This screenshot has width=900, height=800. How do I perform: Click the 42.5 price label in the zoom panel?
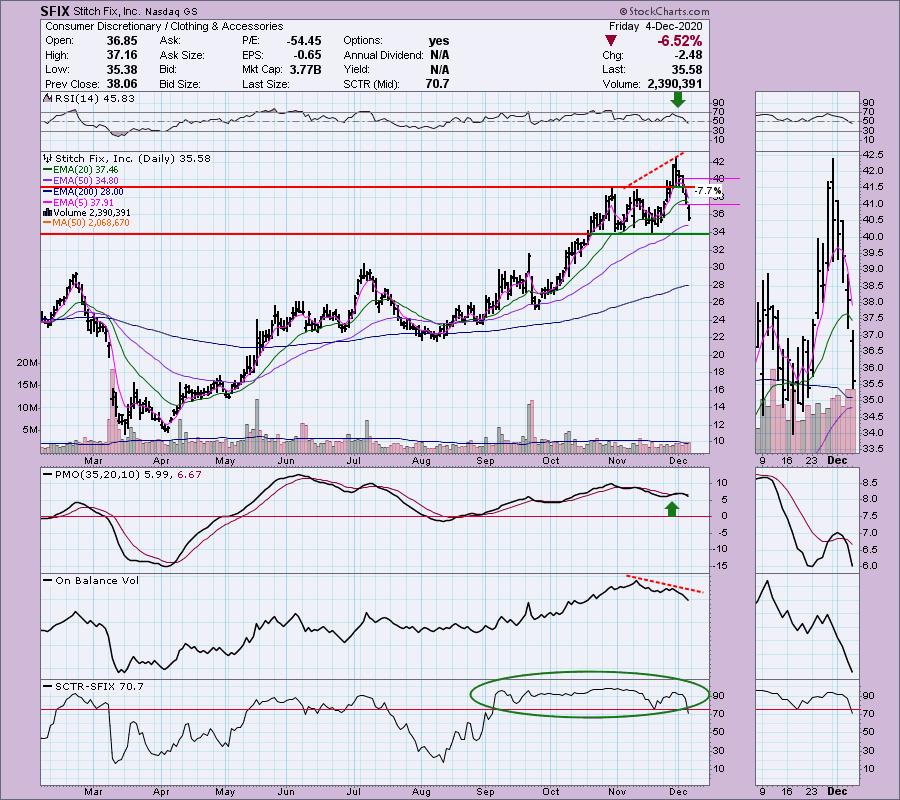pos(872,155)
